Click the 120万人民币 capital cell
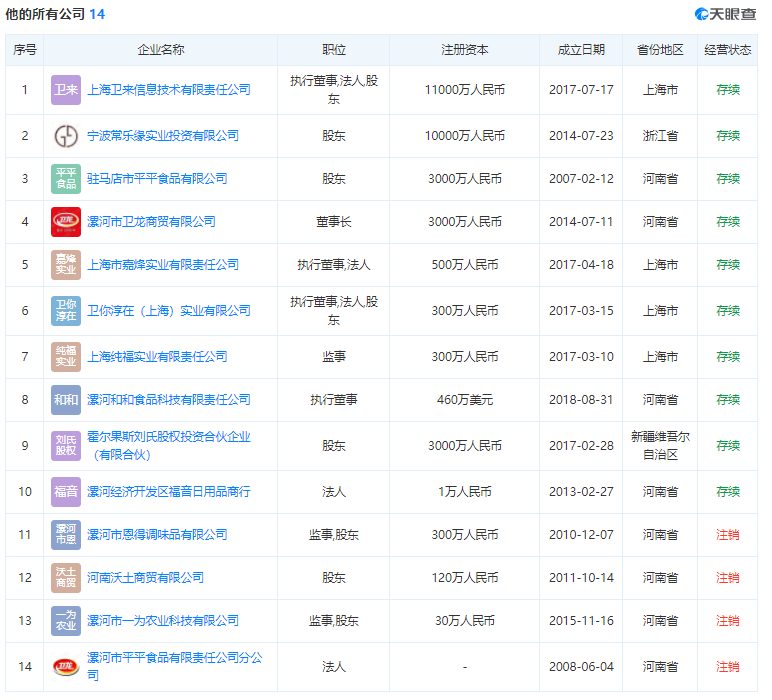The height and width of the screenshot is (700, 772). click(x=465, y=578)
